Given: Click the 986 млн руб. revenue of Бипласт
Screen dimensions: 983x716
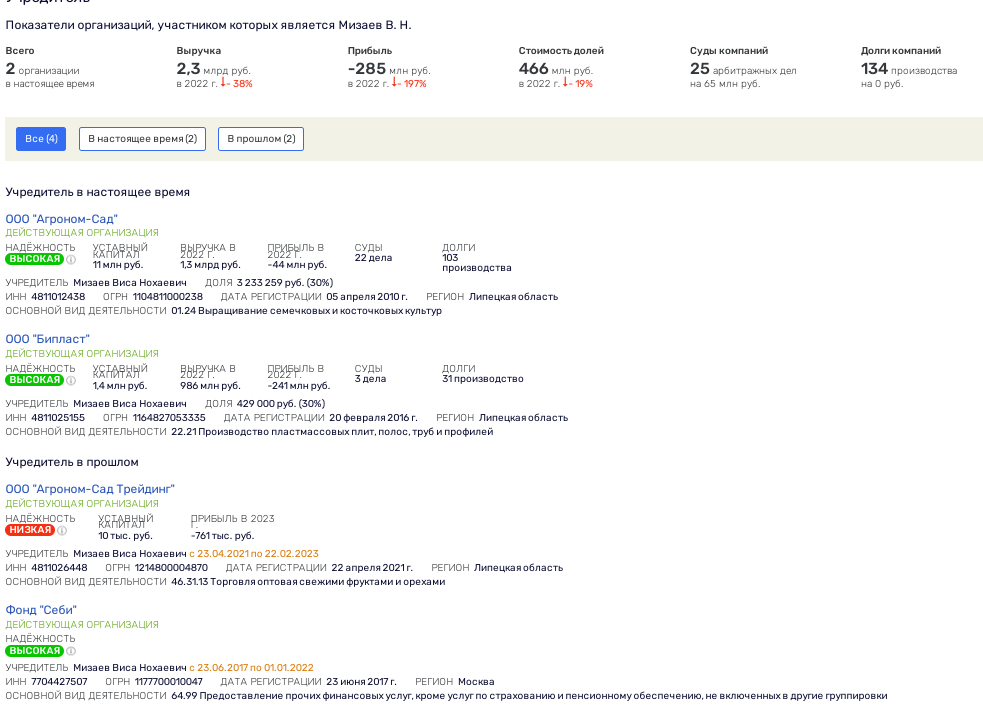Looking at the screenshot, I should click(x=210, y=386).
